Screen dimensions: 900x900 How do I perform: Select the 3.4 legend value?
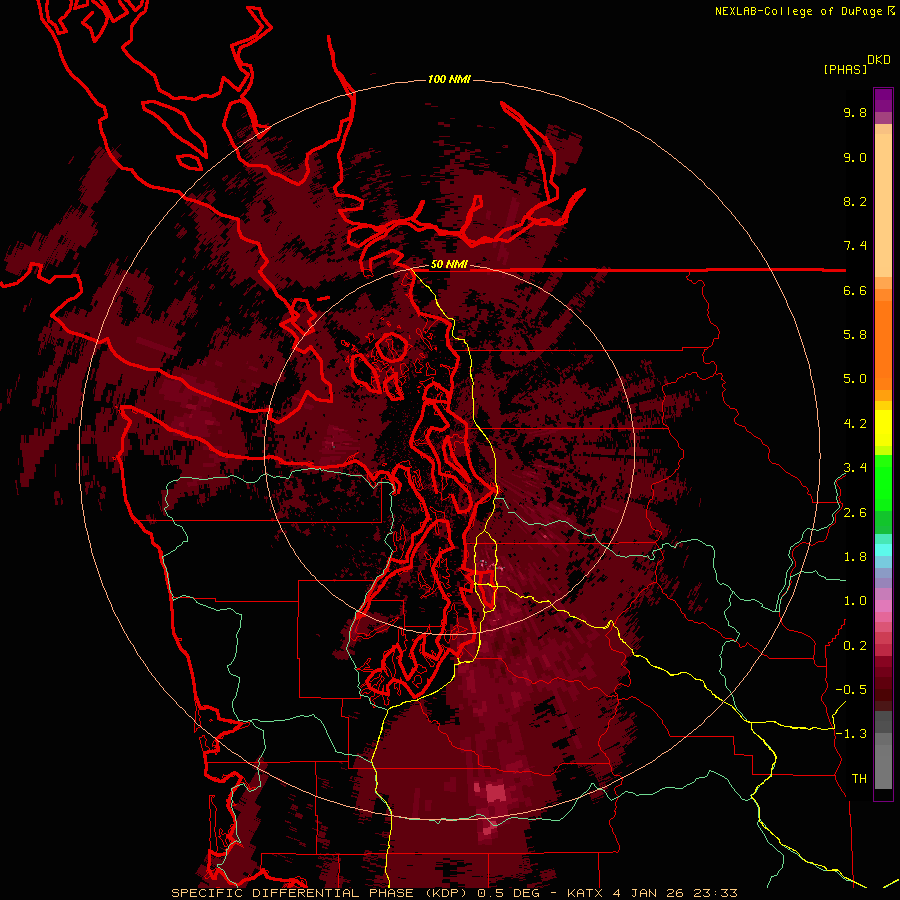point(855,468)
